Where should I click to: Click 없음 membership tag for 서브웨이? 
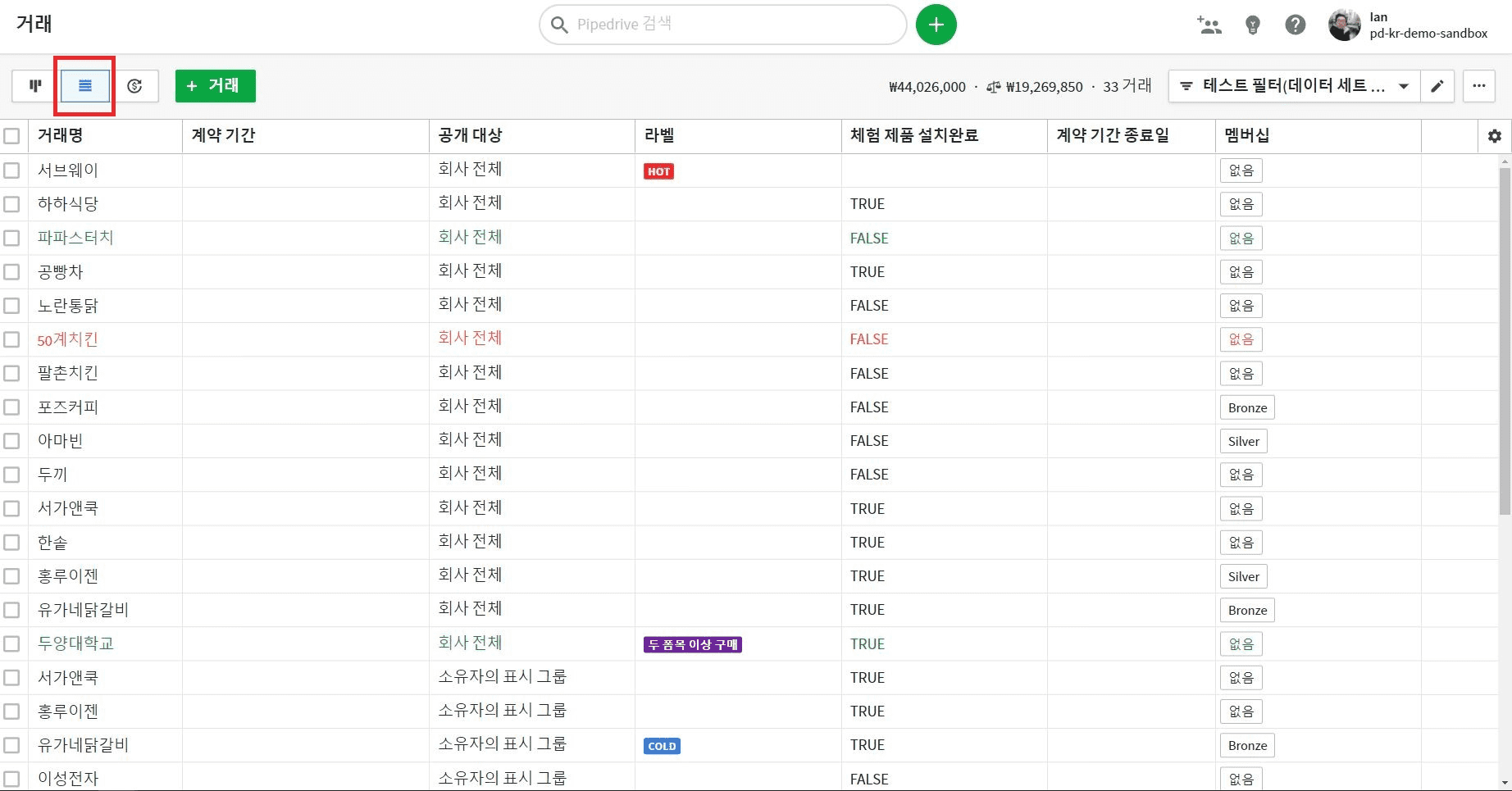click(x=1241, y=170)
